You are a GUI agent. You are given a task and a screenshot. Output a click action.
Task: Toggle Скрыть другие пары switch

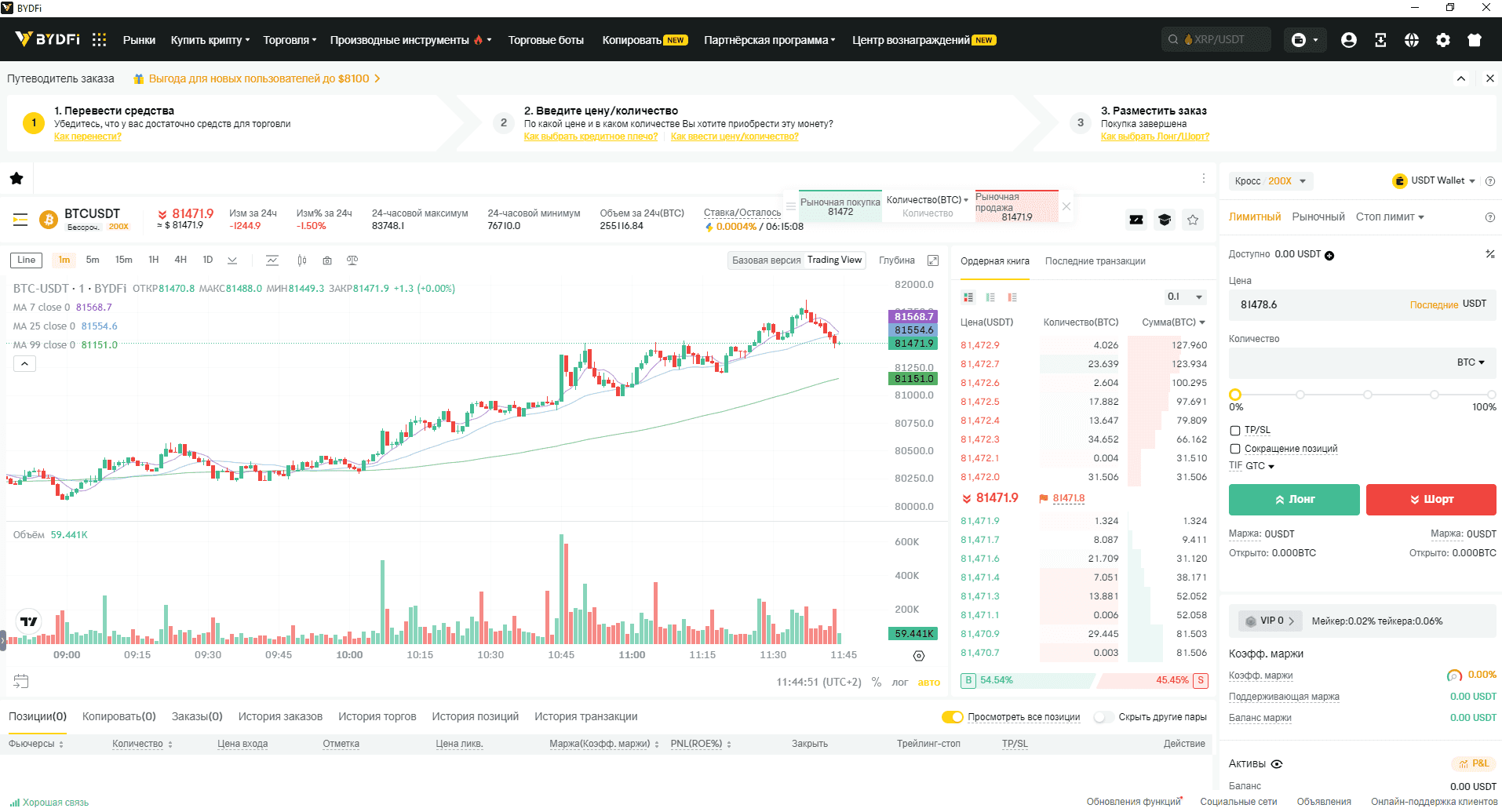[x=1103, y=717]
